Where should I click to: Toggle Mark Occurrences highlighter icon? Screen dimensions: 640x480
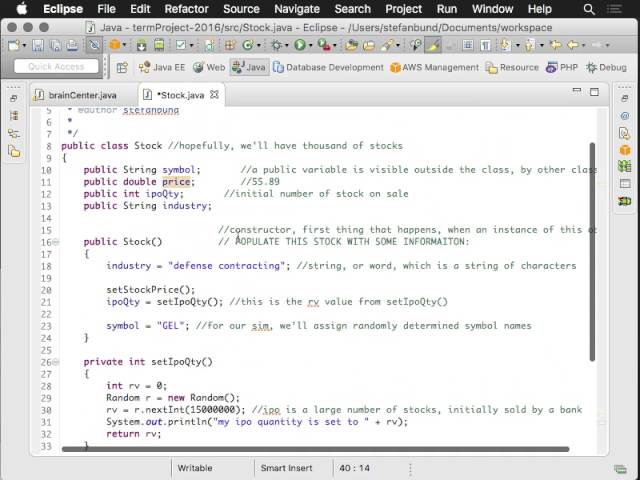(433, 44)
